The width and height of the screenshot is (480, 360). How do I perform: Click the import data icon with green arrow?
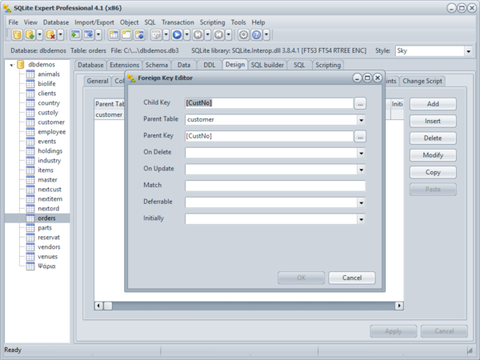(x=76, y=35)
